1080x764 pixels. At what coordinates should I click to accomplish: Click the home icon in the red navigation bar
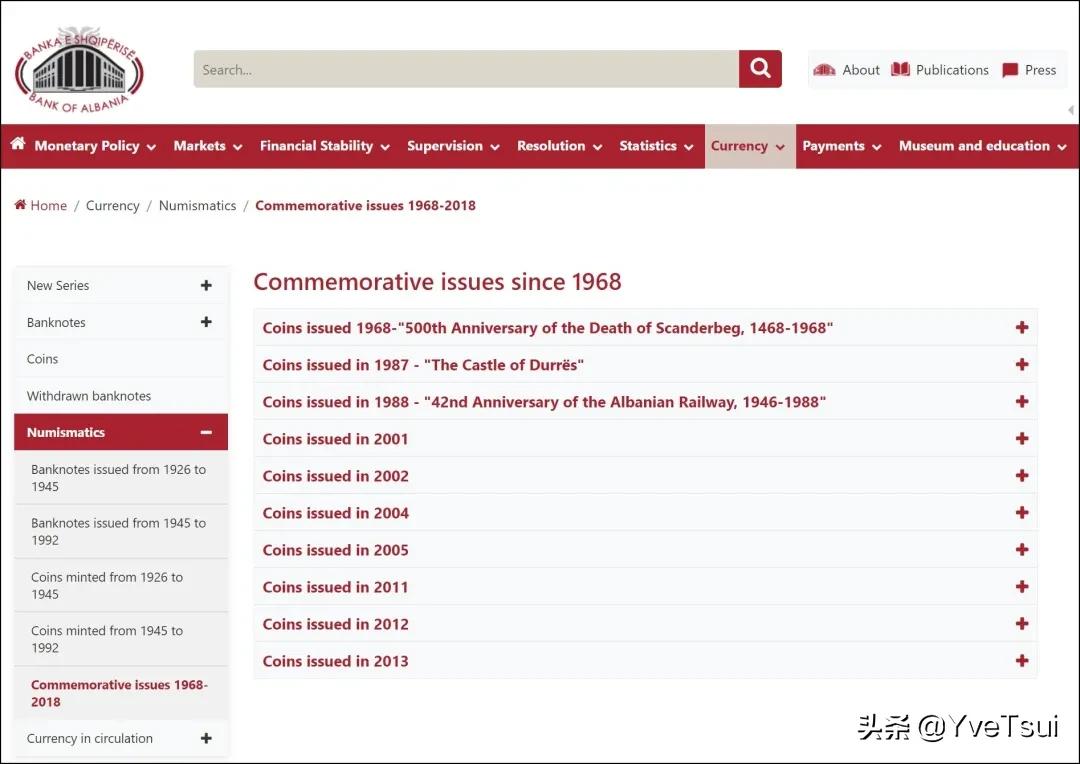(x=18, y=143)
